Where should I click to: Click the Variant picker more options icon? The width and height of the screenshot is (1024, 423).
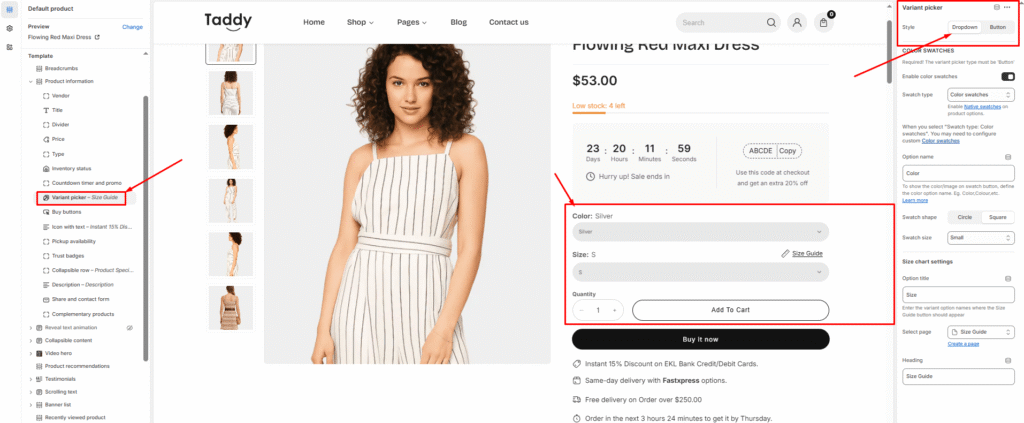(x=1008, y=7)
